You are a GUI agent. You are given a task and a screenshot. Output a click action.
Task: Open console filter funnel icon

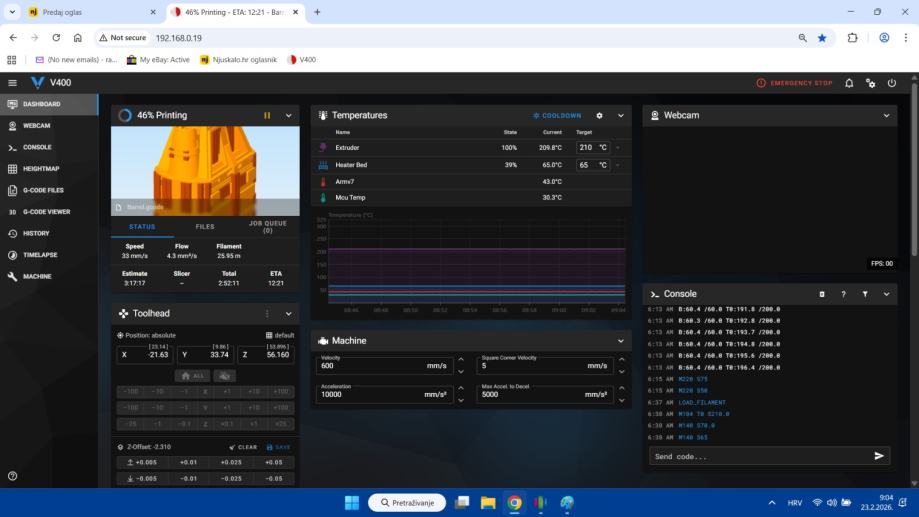point(865,294)
